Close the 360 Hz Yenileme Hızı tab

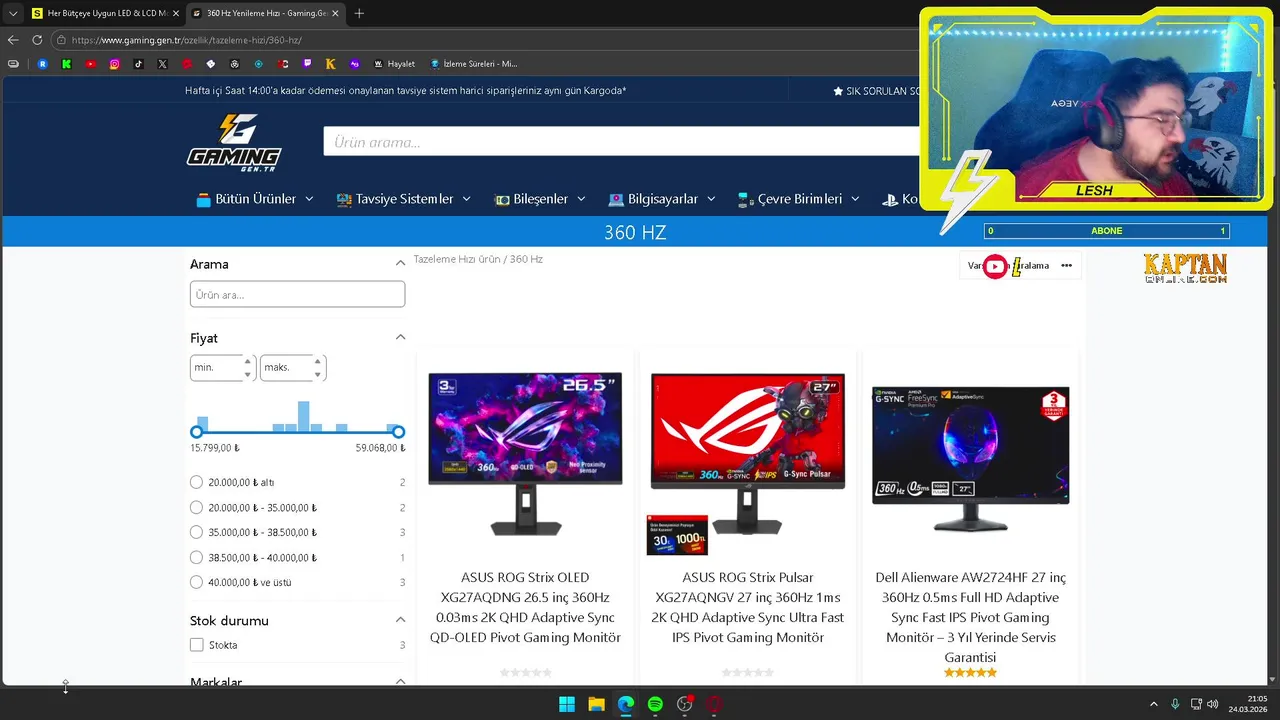(x=334, y=13)
